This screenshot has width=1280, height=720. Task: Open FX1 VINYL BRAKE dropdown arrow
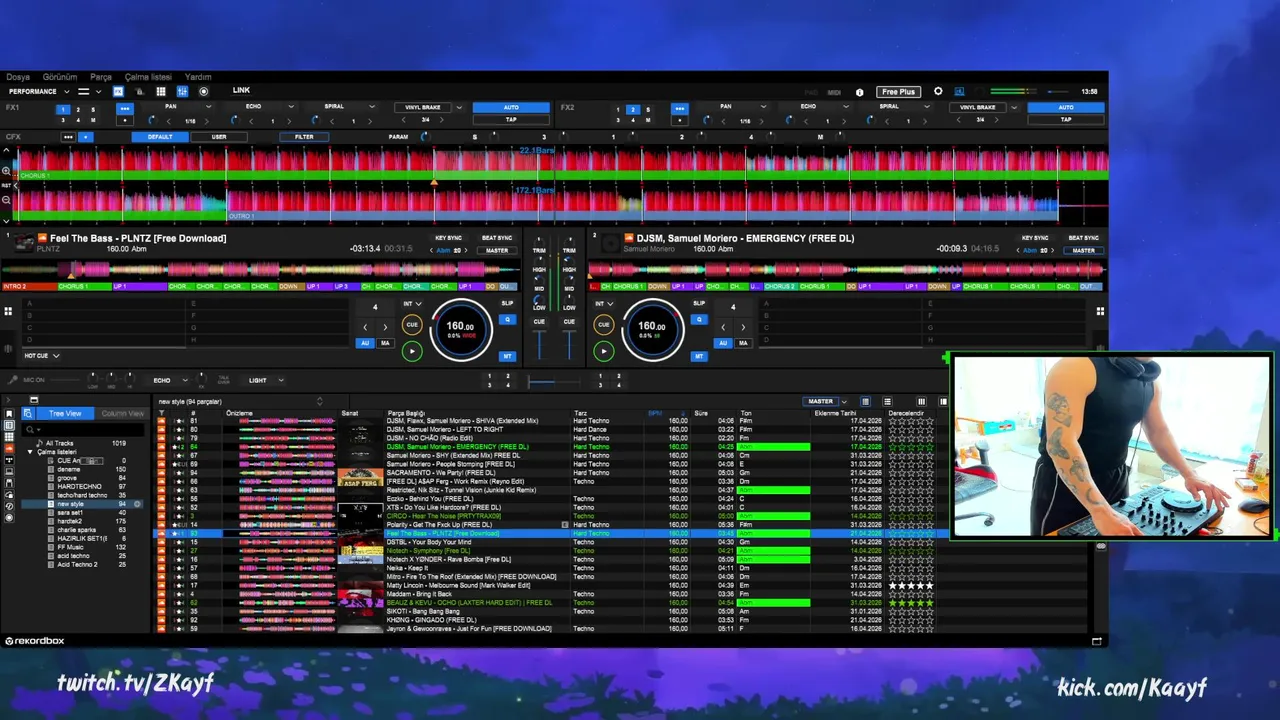pos(459,107)
